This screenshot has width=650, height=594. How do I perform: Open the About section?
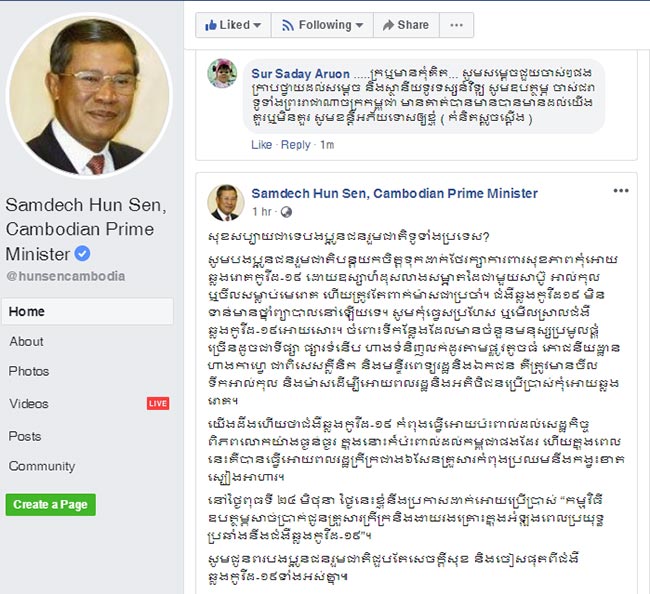tap(27, 342)
